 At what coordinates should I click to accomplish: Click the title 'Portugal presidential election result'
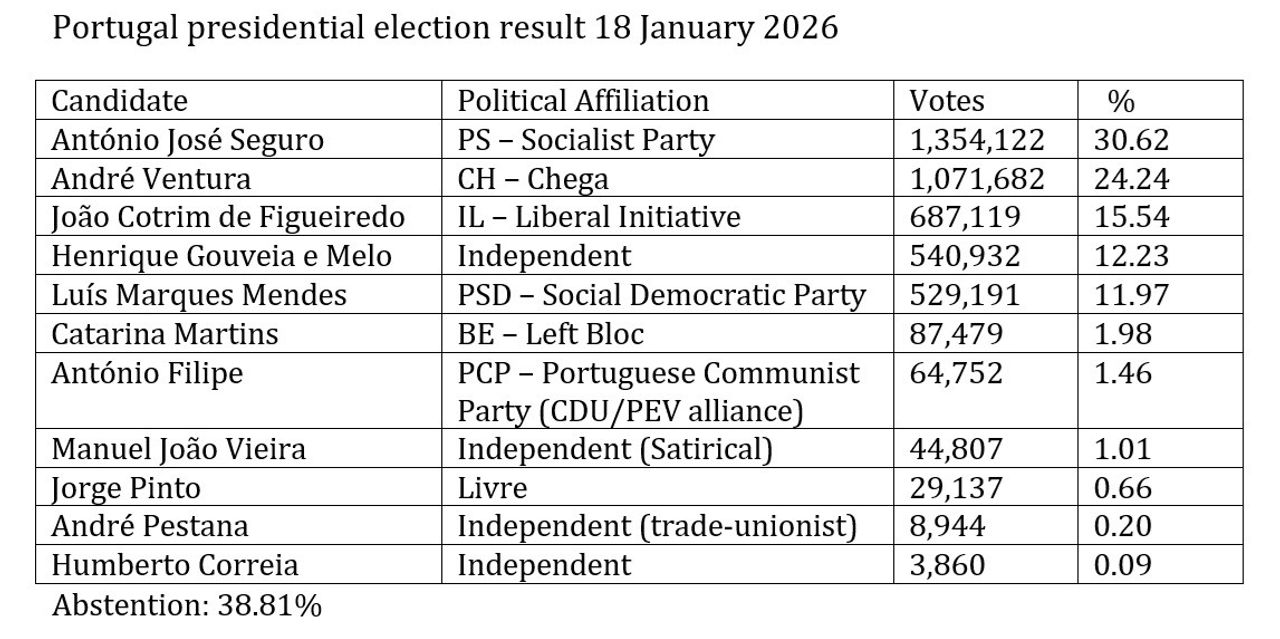445,27
